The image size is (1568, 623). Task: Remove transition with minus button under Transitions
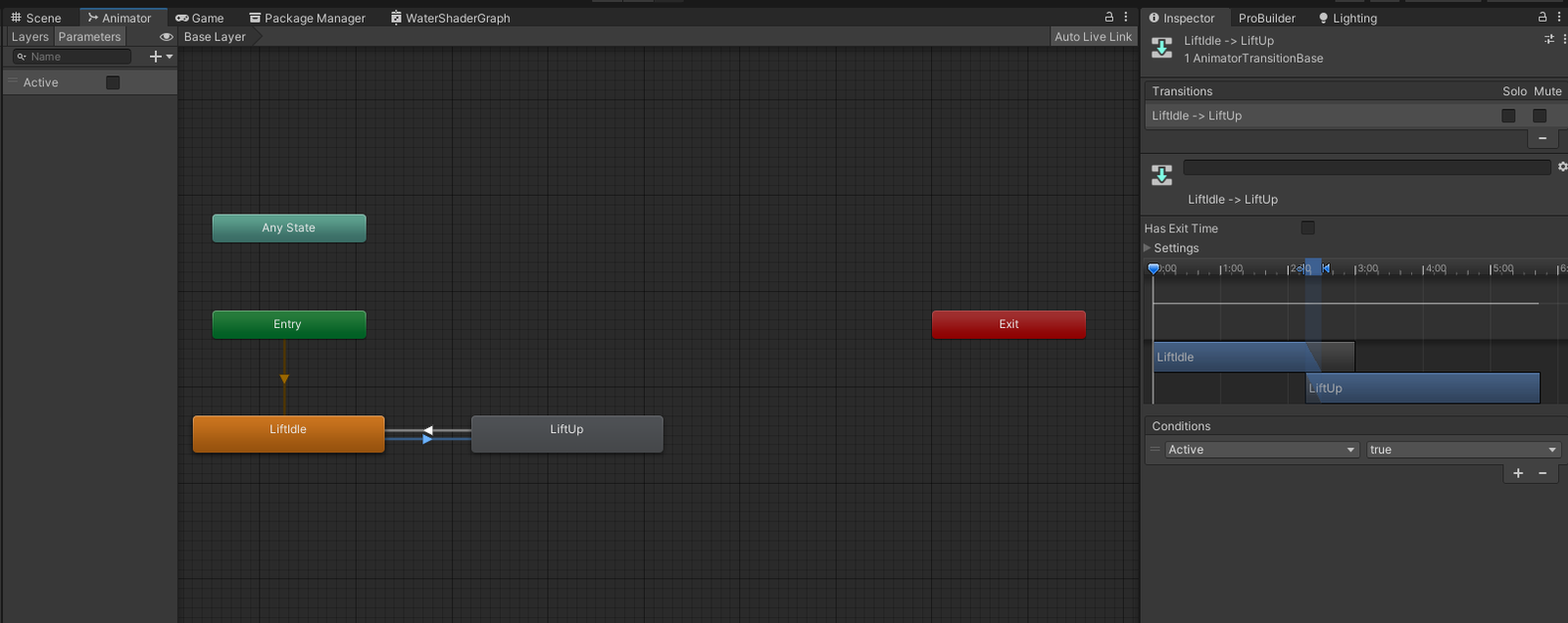pyautogui.click(x=1543, y=138)
